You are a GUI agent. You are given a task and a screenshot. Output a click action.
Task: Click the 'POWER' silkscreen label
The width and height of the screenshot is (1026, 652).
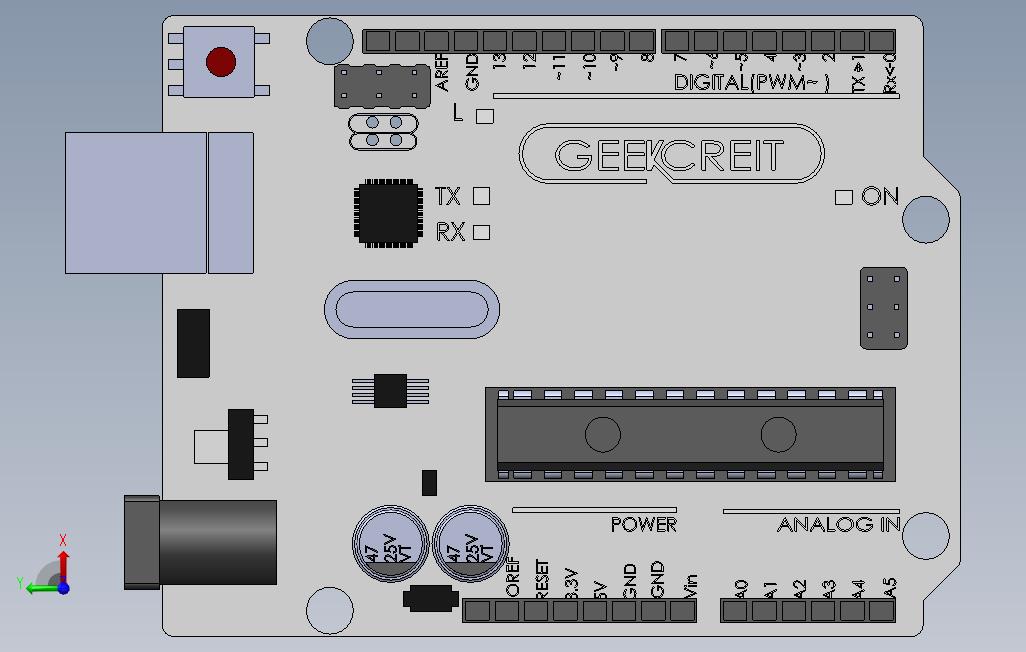[x=644, y=524]
